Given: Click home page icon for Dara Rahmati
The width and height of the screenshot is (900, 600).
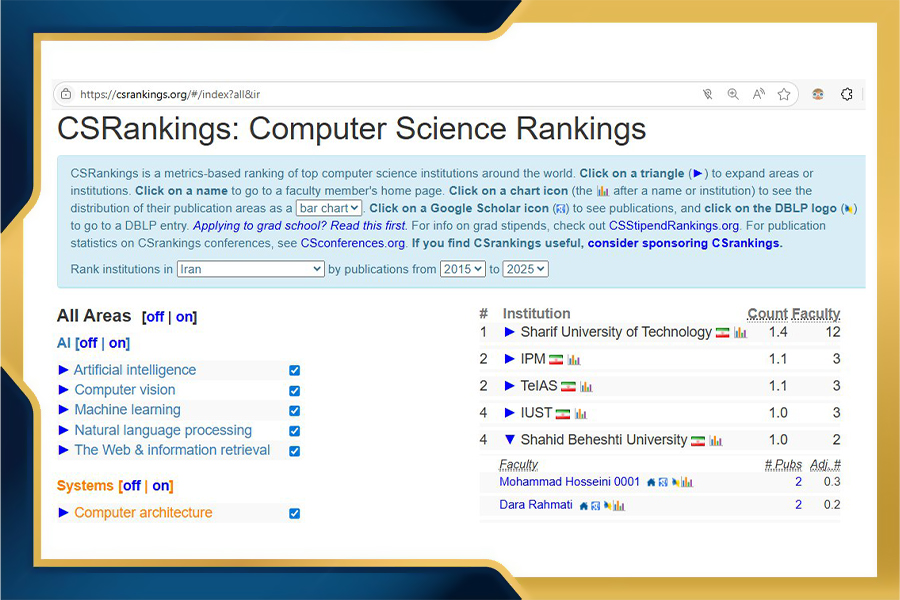Looking at the screenshot, I should [583, 506].
